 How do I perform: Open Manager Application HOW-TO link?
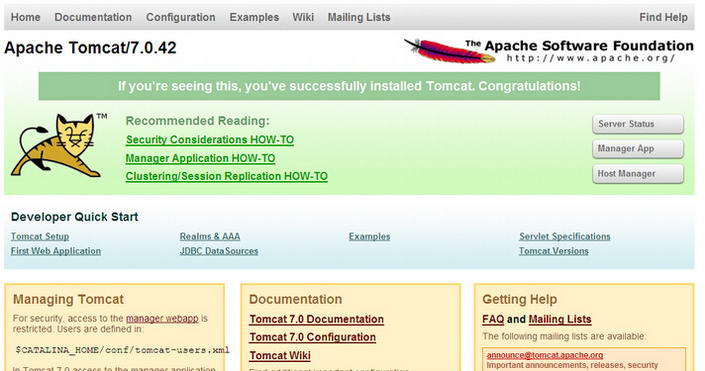click(x=200, y=158)
